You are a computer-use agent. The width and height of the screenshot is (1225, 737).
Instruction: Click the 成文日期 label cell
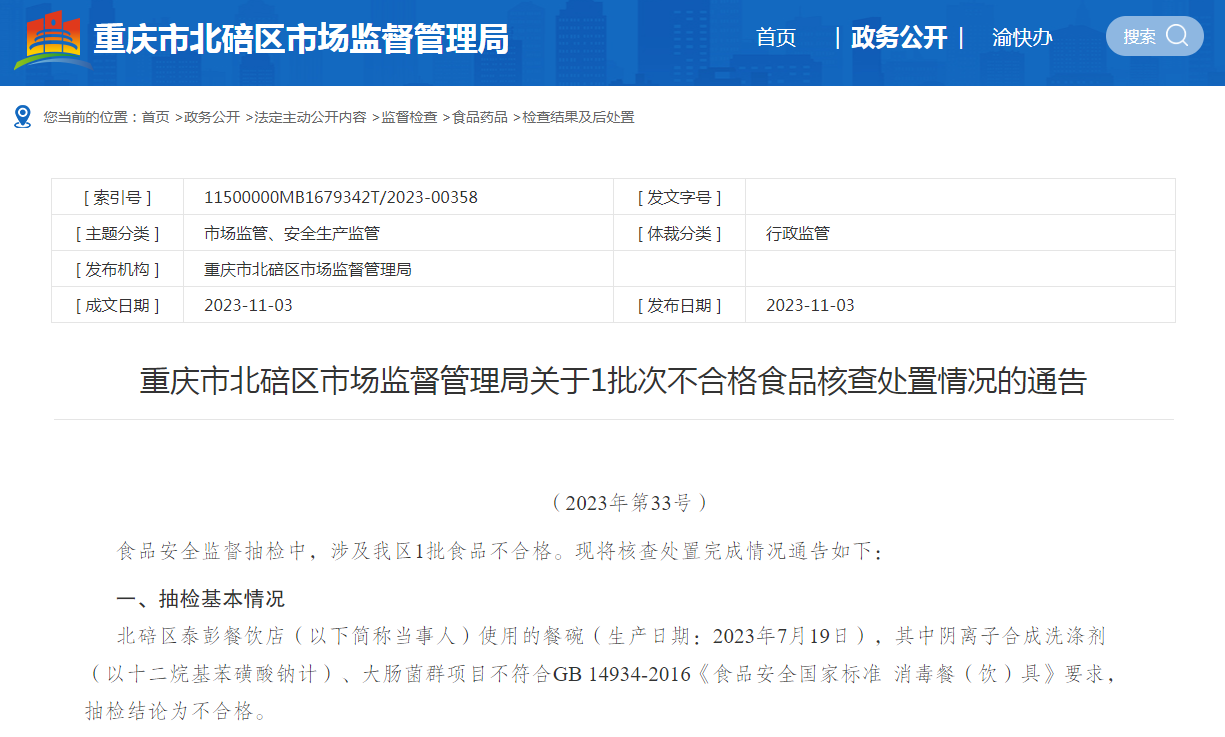pos(117,305)
